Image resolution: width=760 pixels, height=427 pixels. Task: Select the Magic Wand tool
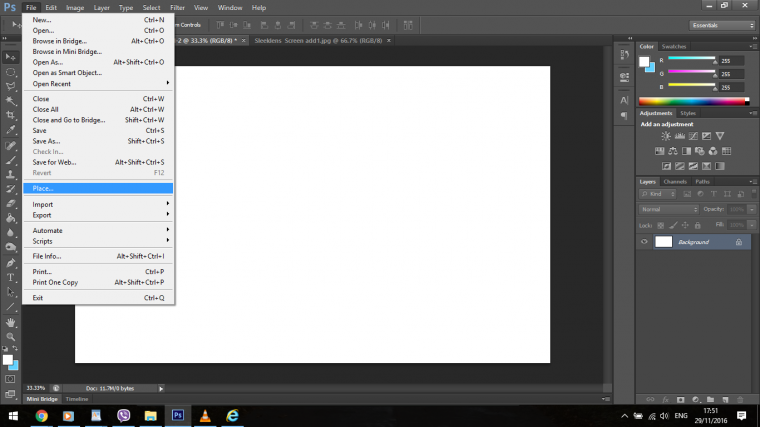pos(11,101)
